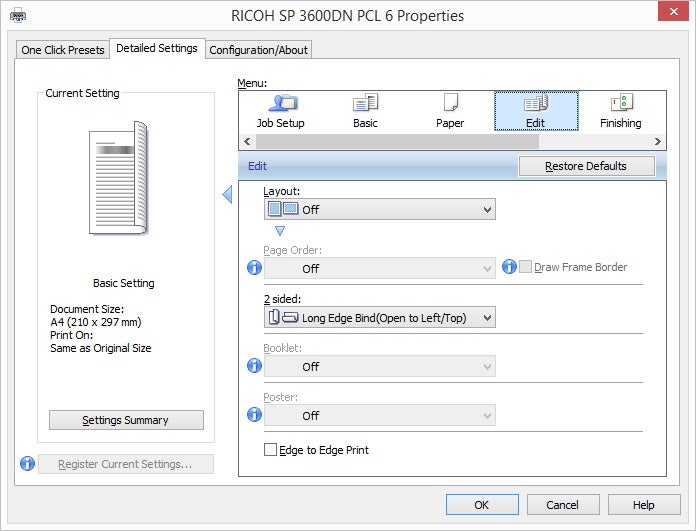The image size is (696, 531).
Task: Expand the Layout dropdown
Action: tap(380, 209)
